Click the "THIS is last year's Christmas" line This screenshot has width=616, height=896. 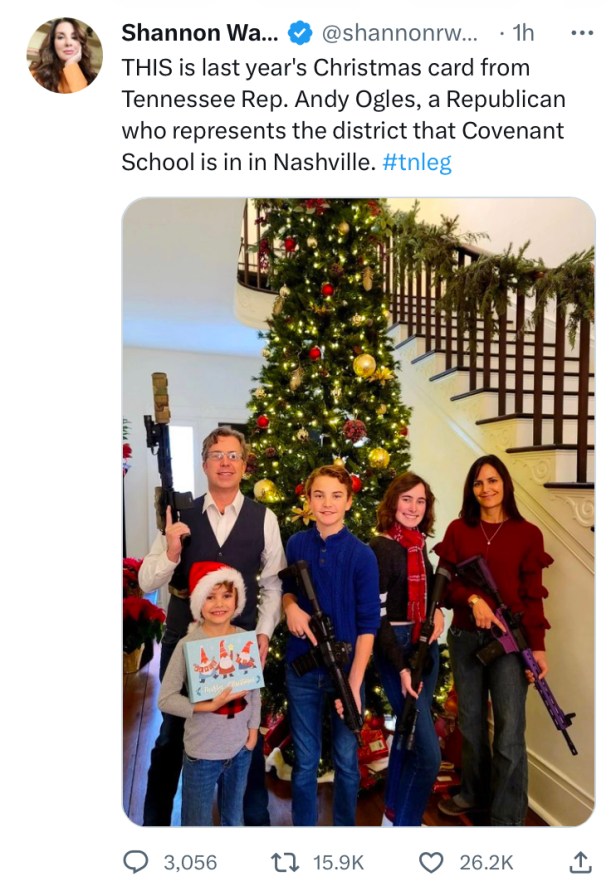tap(325, 68)
